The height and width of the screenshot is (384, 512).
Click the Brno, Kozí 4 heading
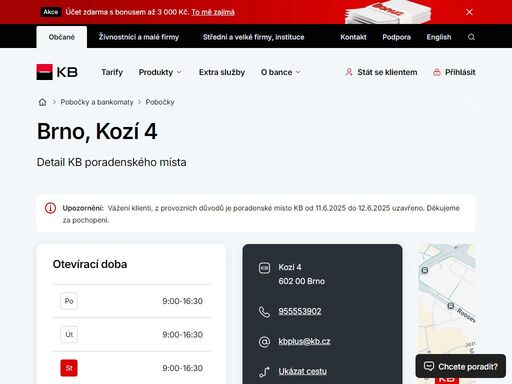point(97,131)
